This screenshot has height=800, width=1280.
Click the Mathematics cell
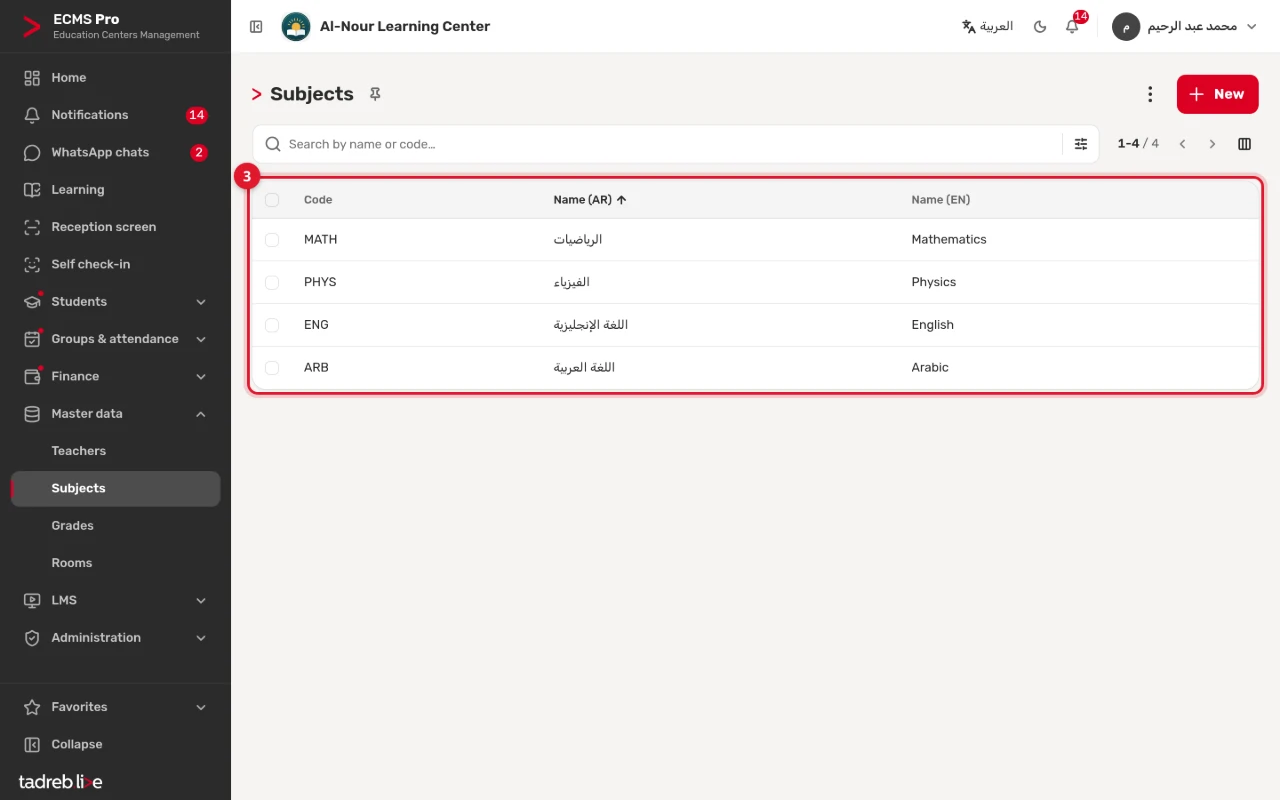[x=949, y=240]
